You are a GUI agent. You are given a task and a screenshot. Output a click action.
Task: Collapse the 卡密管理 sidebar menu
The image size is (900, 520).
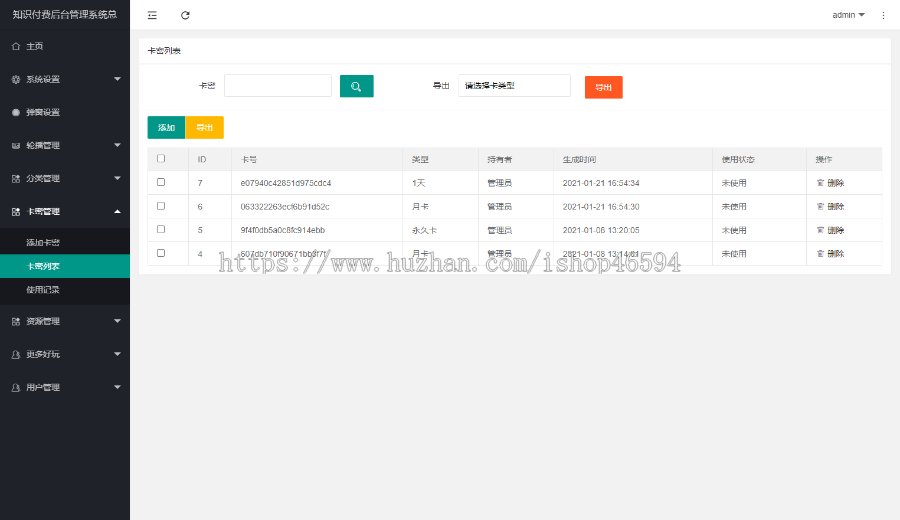pyautogui.click(x=65, y=211)
